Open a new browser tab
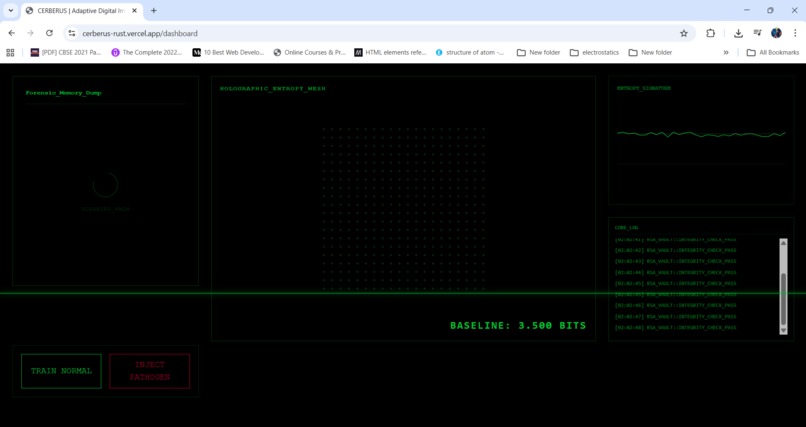The height and width of the screenshot is (427, 806). click(x=153, y=11)
